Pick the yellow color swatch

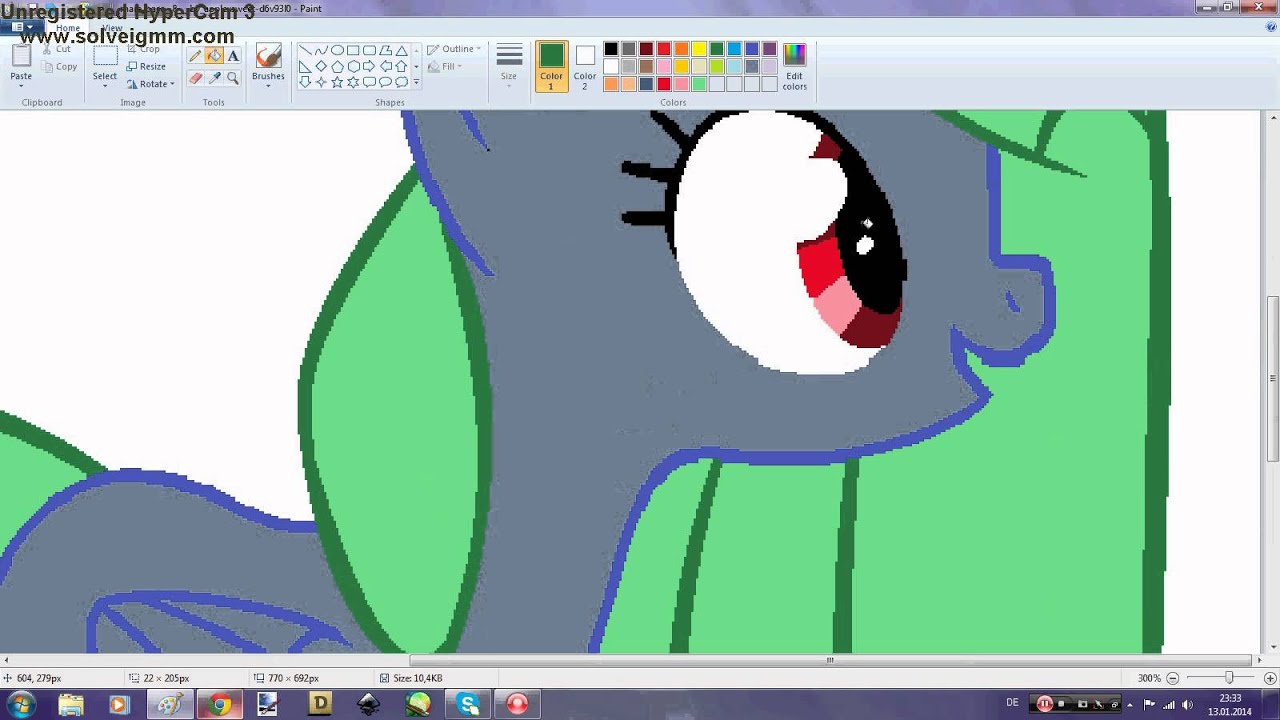(x=699, y=49)
